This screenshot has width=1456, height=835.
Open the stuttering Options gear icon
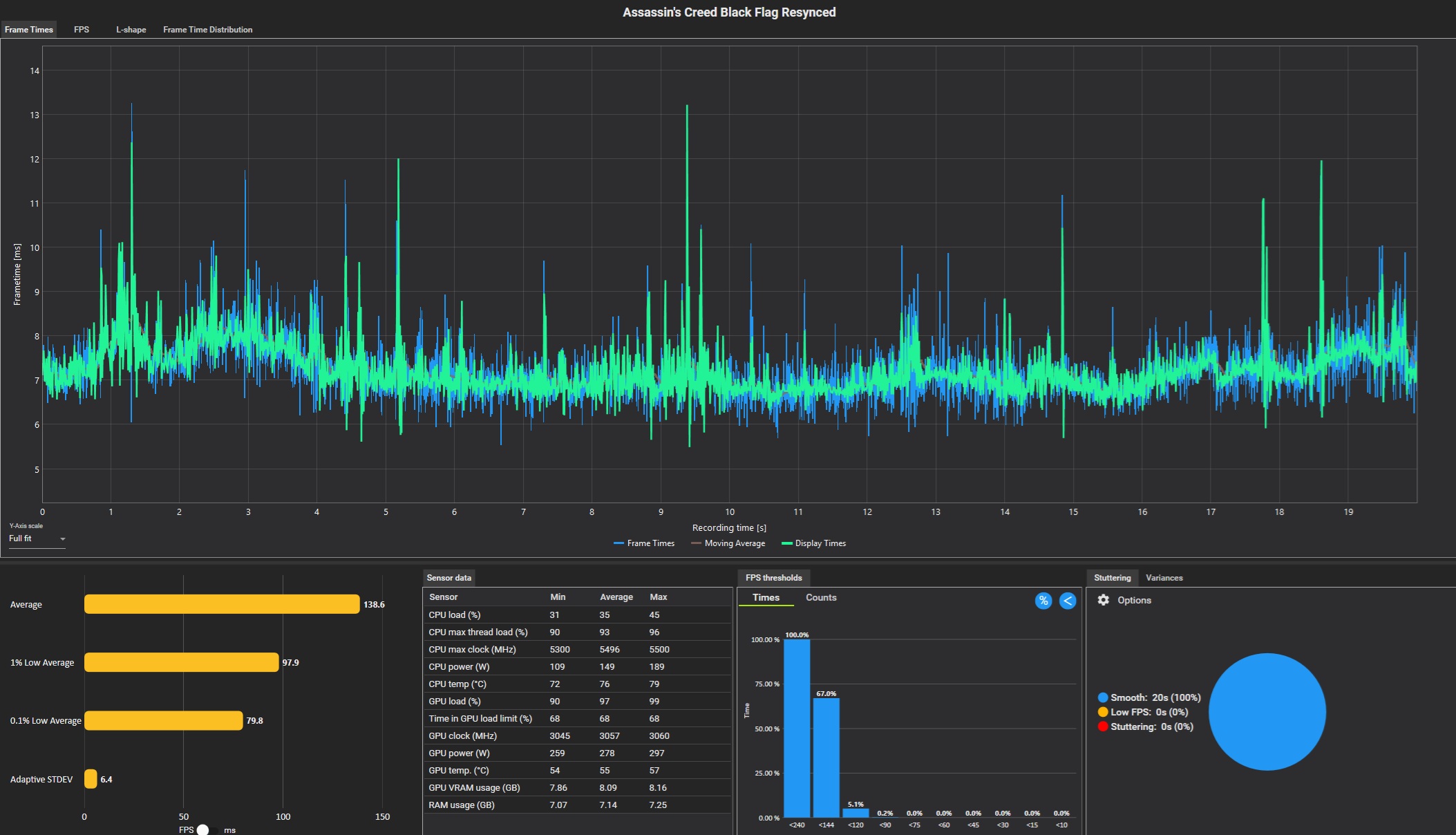pyautogui.click(x=1104, y=600)
